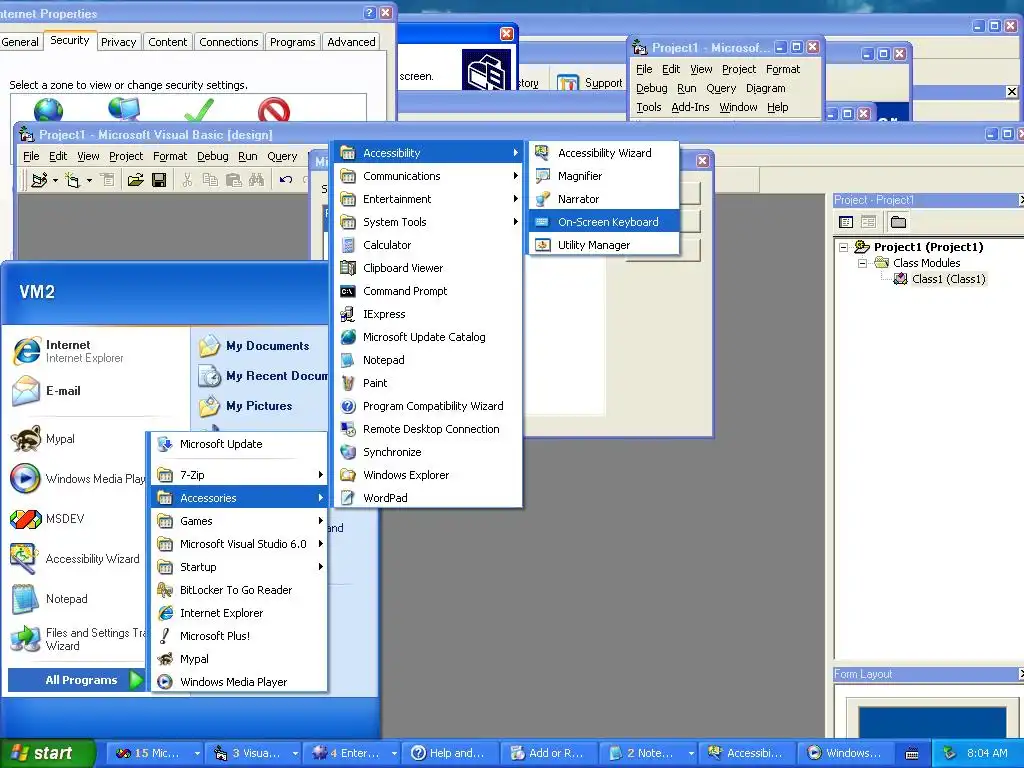Launch On-Screen Keyboard from Accessibility submenu

(604, 222)
